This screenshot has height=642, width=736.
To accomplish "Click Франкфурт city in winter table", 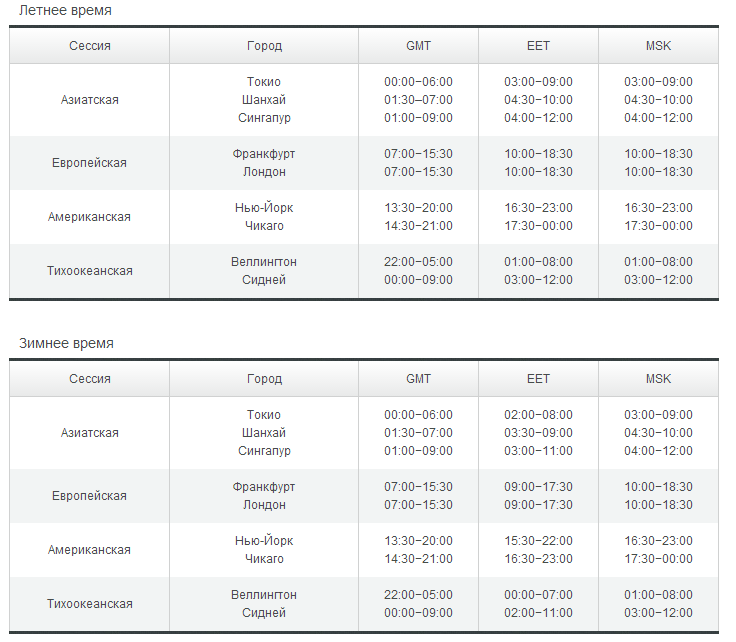I will coord(264,487).
